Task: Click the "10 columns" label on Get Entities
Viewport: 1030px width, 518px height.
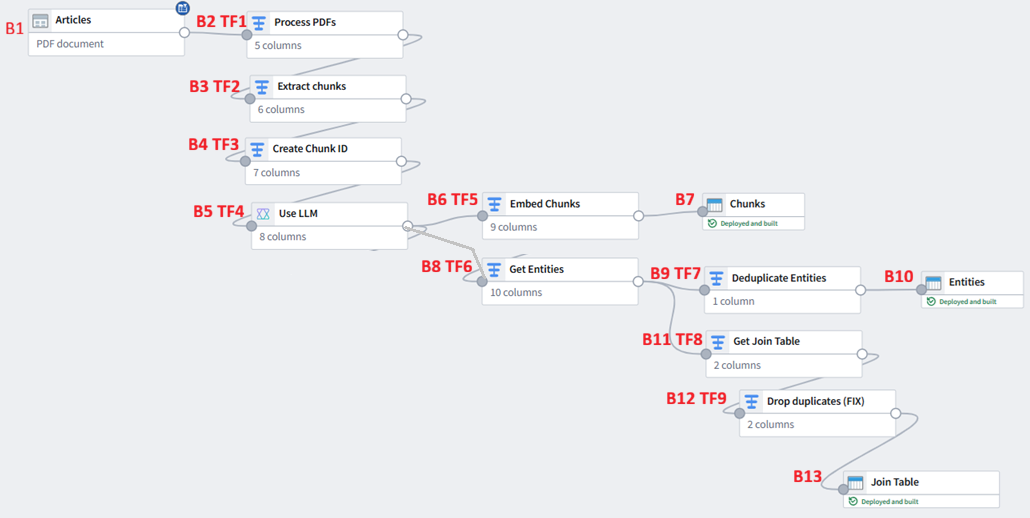Action: click(x=516, y=293)
